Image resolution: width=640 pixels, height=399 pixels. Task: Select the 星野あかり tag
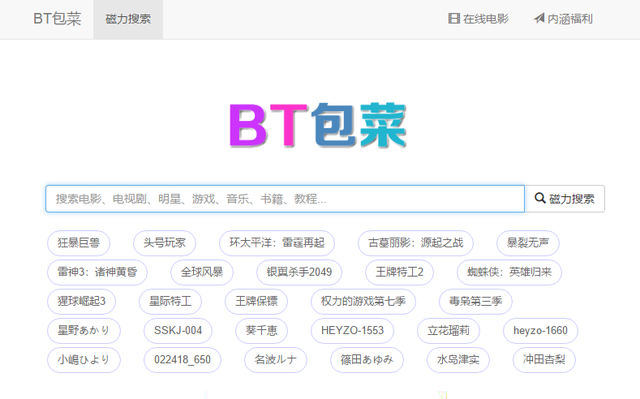pyautogui.click(x=84, y=330)
